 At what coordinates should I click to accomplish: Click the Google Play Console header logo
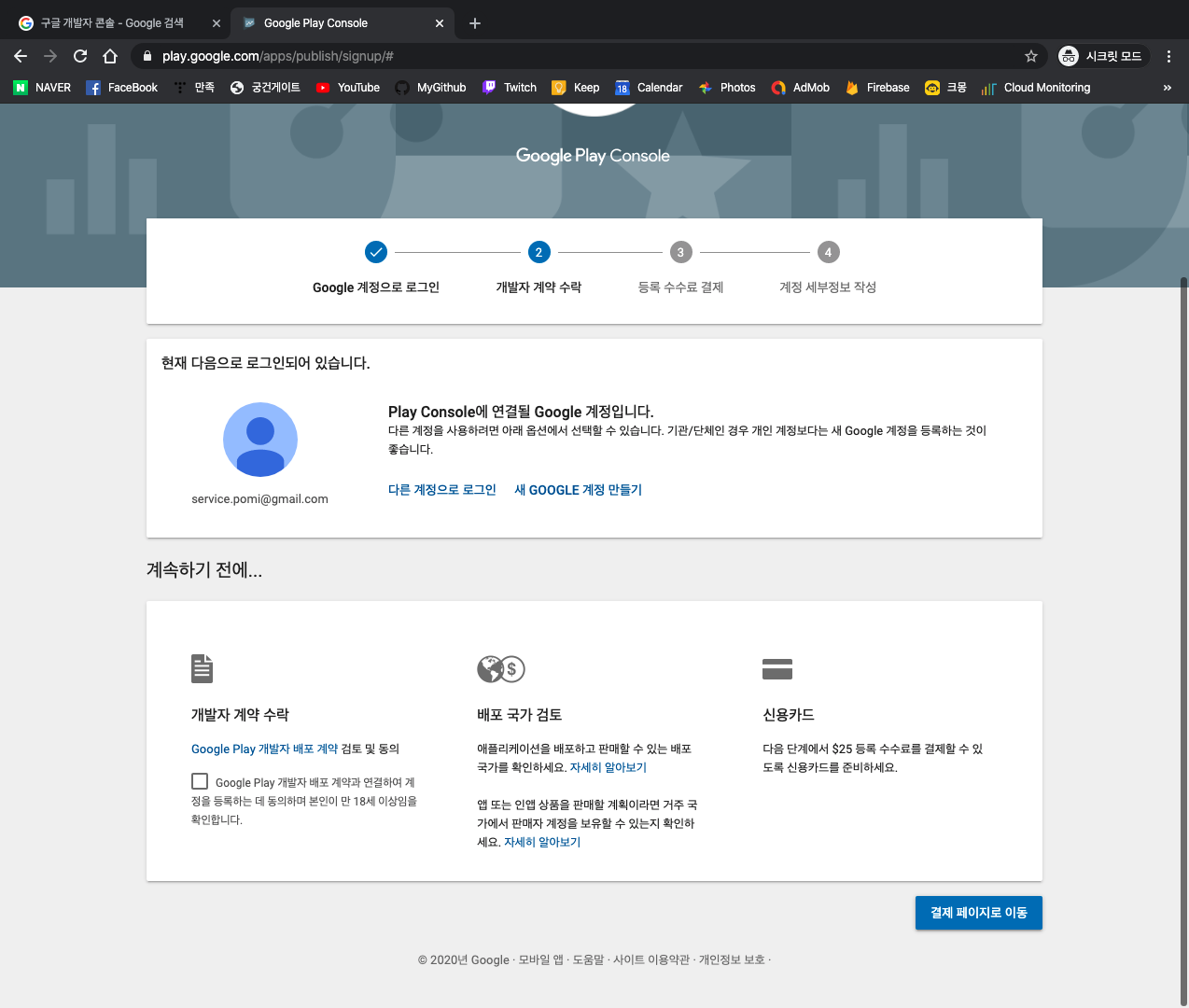(593, 156)
